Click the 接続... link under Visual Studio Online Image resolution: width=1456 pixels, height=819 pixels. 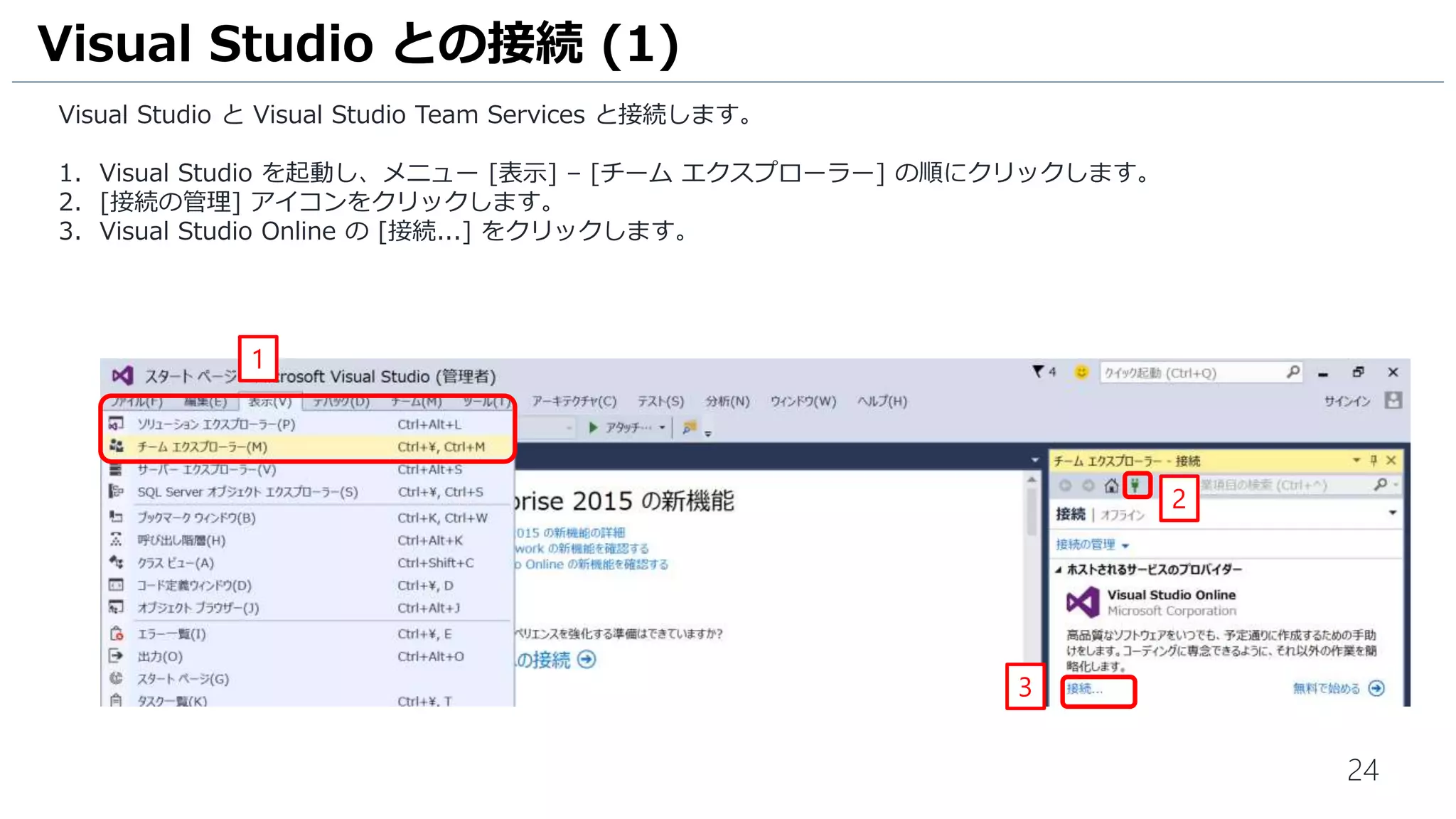1085,688
